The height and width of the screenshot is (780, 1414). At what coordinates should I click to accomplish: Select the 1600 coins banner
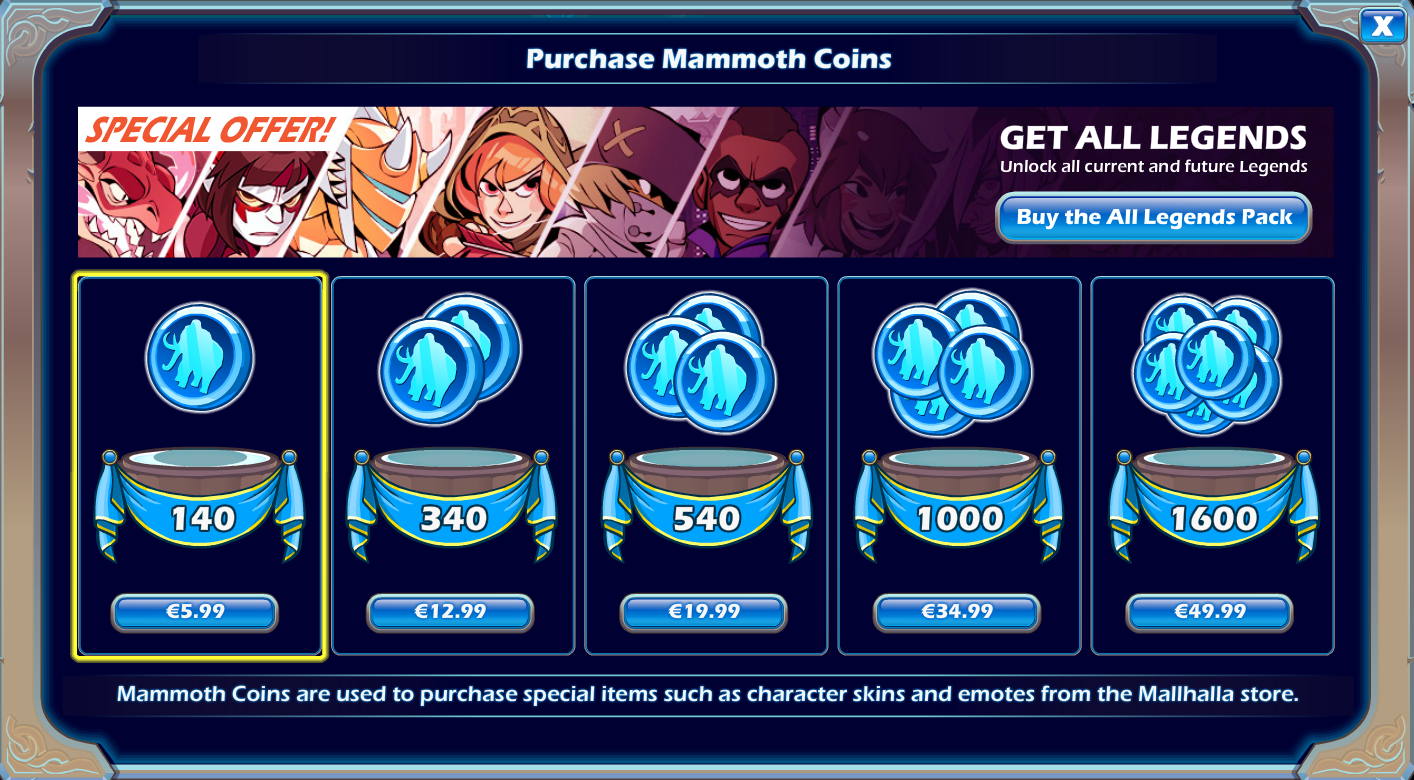pyautogui.click(x=1213, y=503)
